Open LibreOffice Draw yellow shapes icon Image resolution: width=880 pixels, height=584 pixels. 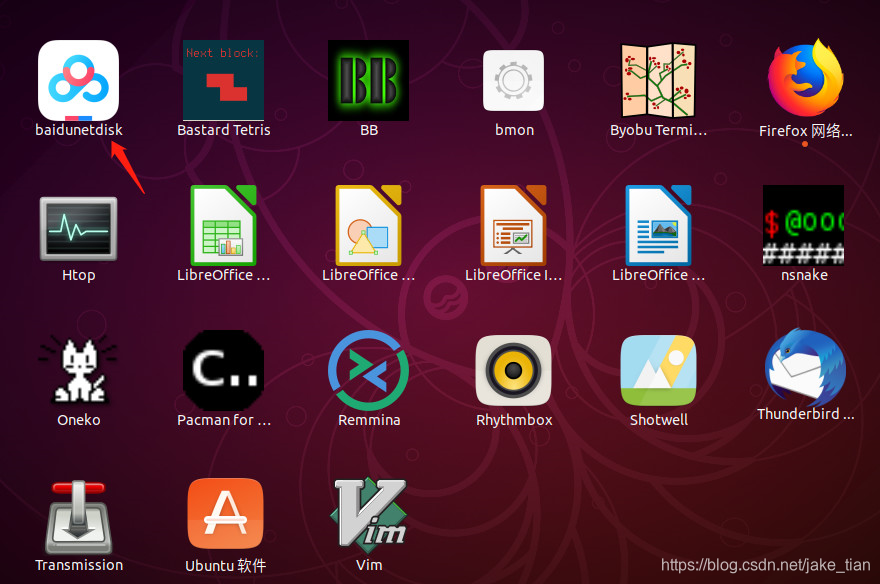[x=368, y=225]
